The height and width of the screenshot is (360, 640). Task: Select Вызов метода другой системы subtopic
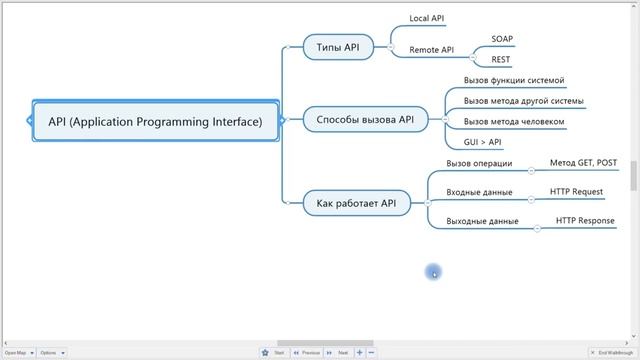(x=524, y=101)
